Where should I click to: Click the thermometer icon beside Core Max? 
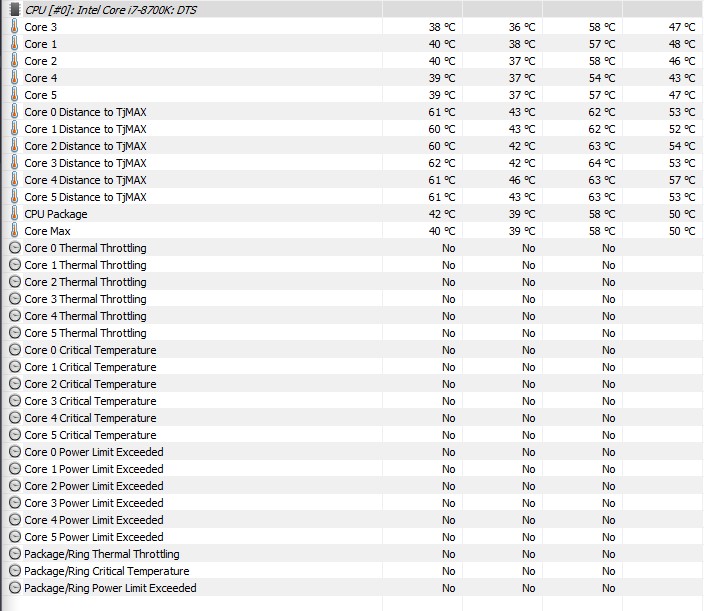click(x=14, y=231)
